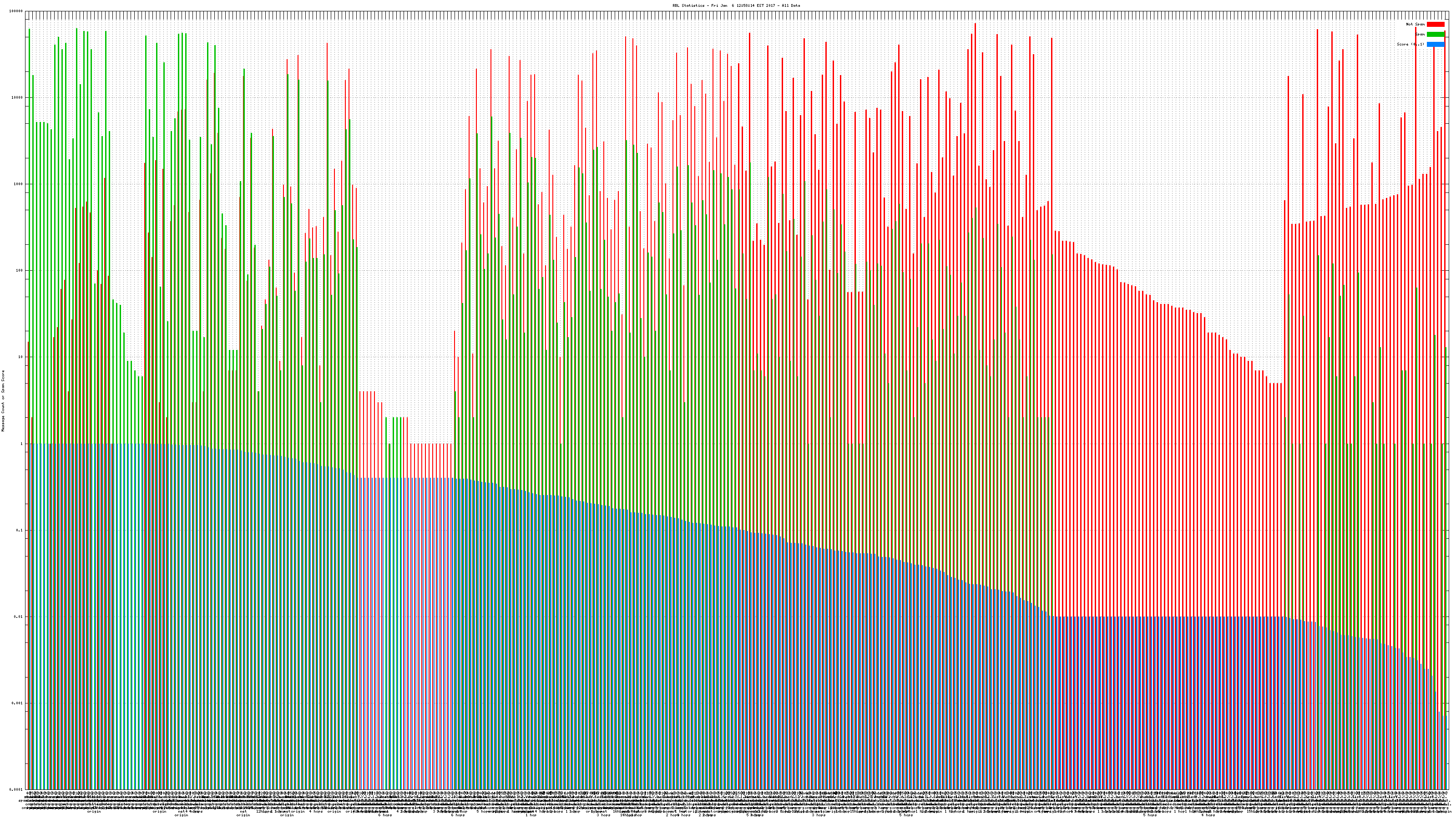
Task: Click the 100 y-axis tick label
Action: coord(20,271)
